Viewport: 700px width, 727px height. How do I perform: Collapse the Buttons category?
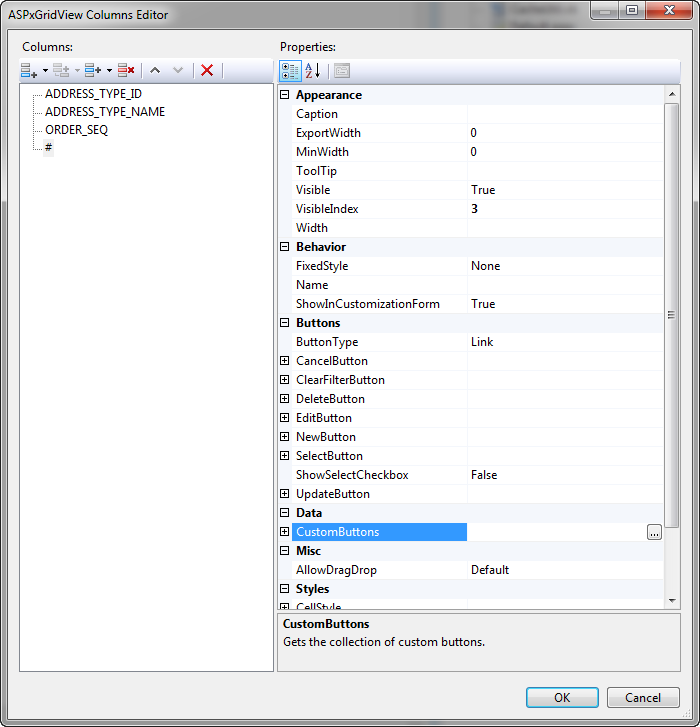point(285,323)
